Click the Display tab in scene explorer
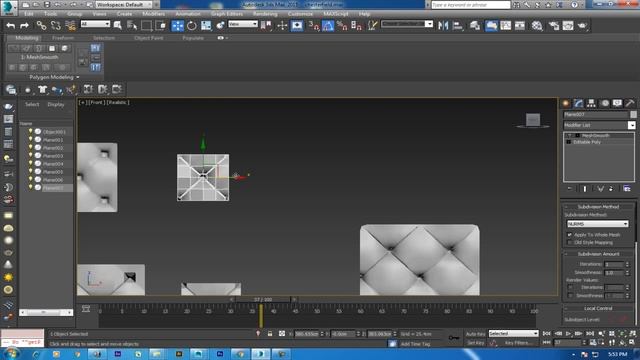640x360 pixels. [x=56, y=104]
